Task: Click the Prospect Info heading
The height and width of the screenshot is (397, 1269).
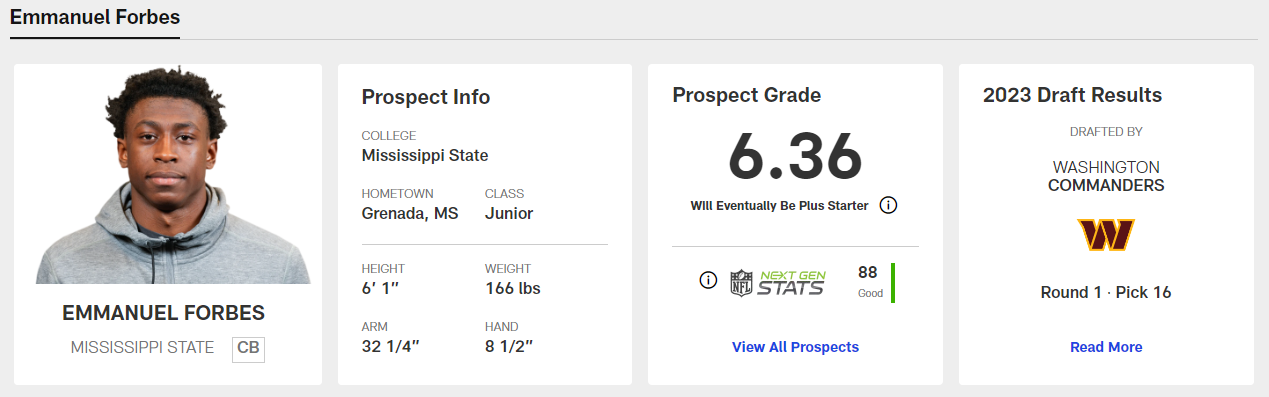Action: (x=426, y=97)
